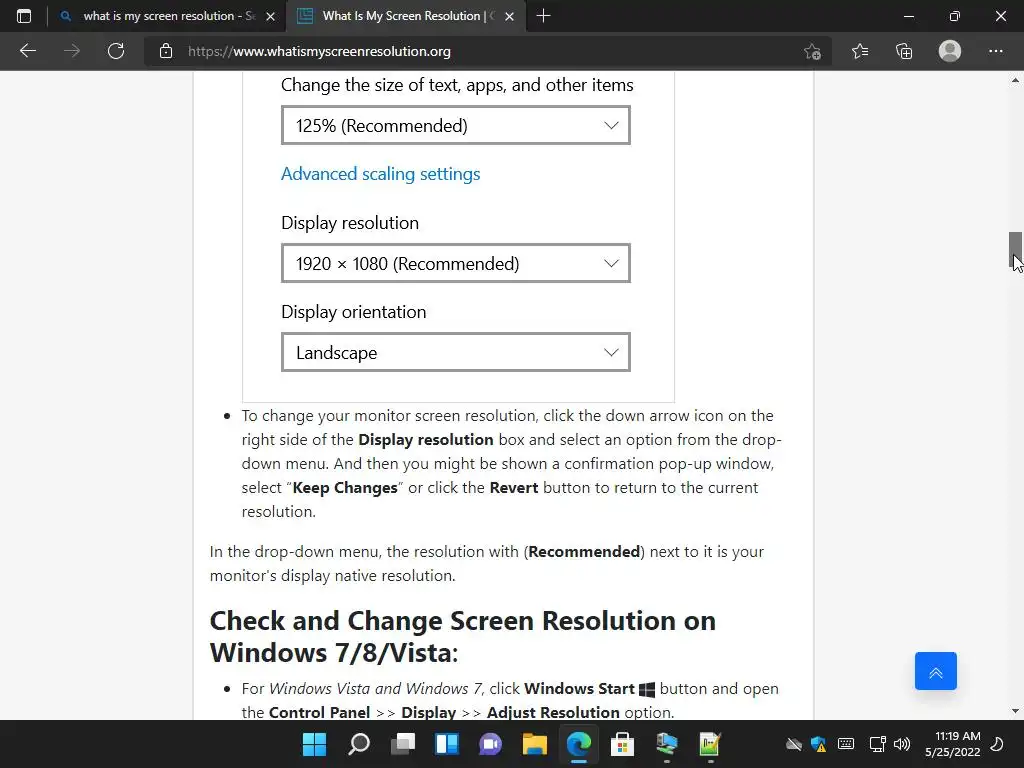Expand the 1920 × 1080 resolution dropdown
1024x768 pixels.
(x=456, y=263)
